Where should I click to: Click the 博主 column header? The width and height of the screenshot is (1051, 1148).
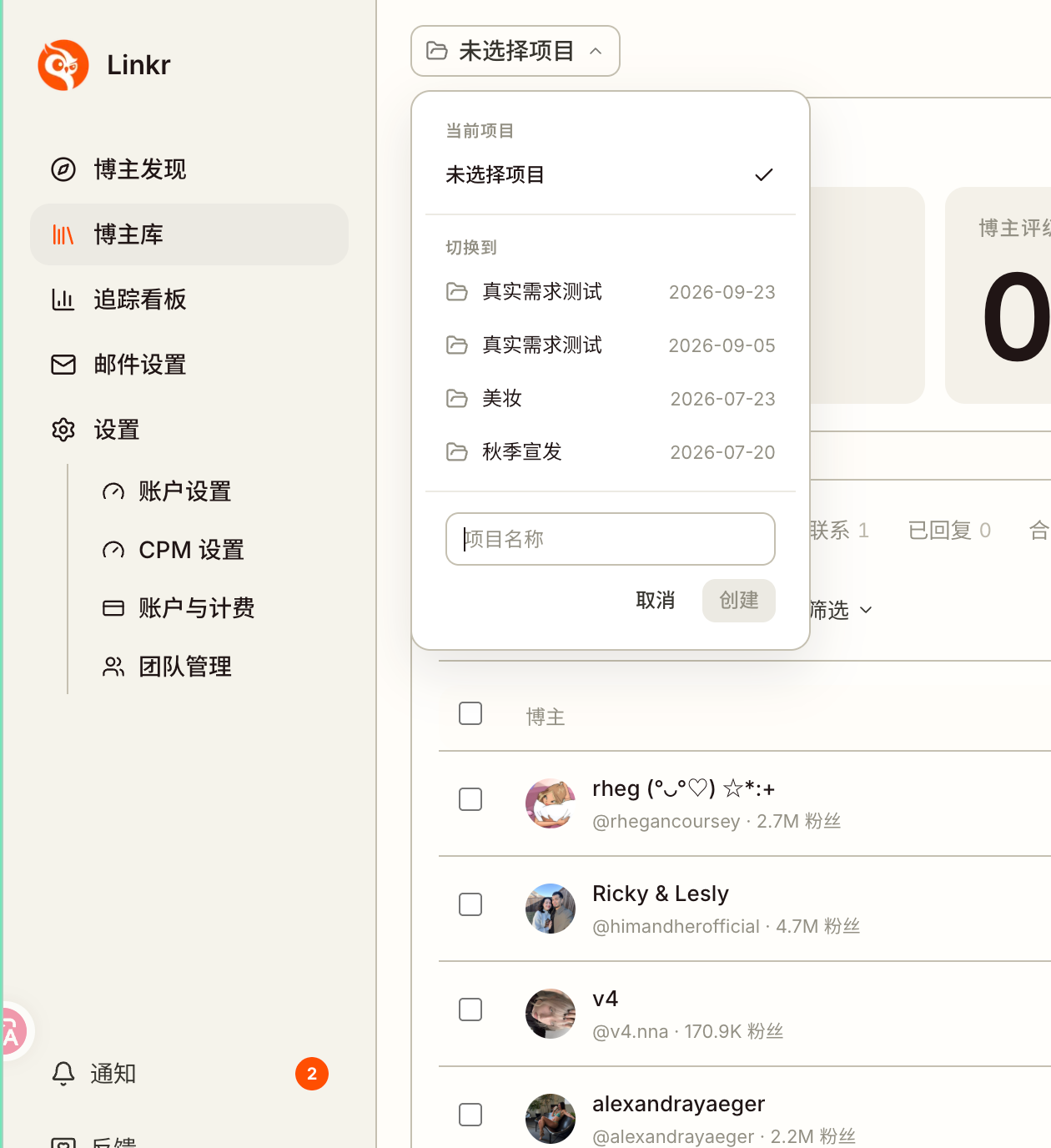[x=546, y=717]
